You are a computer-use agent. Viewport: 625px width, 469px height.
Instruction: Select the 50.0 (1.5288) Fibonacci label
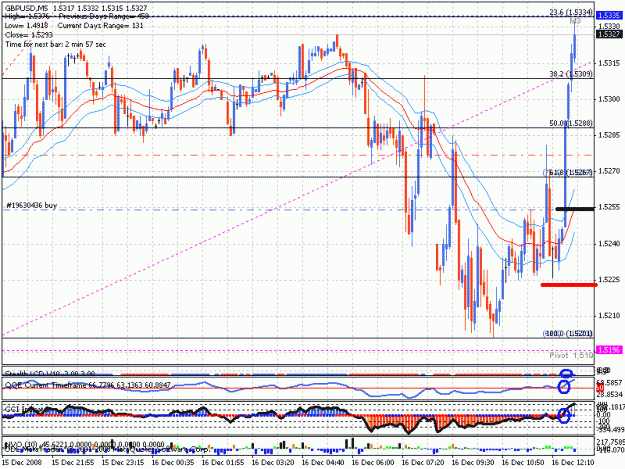tap(571, 124)
